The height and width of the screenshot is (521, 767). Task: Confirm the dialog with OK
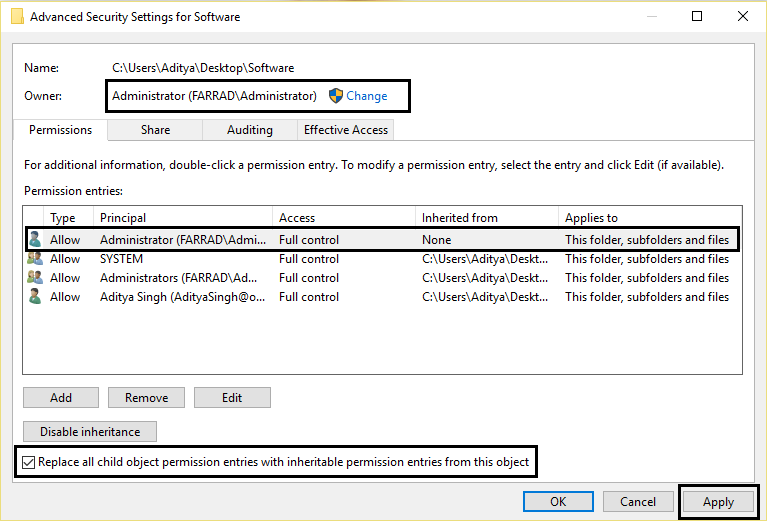[x=558, y=502]
